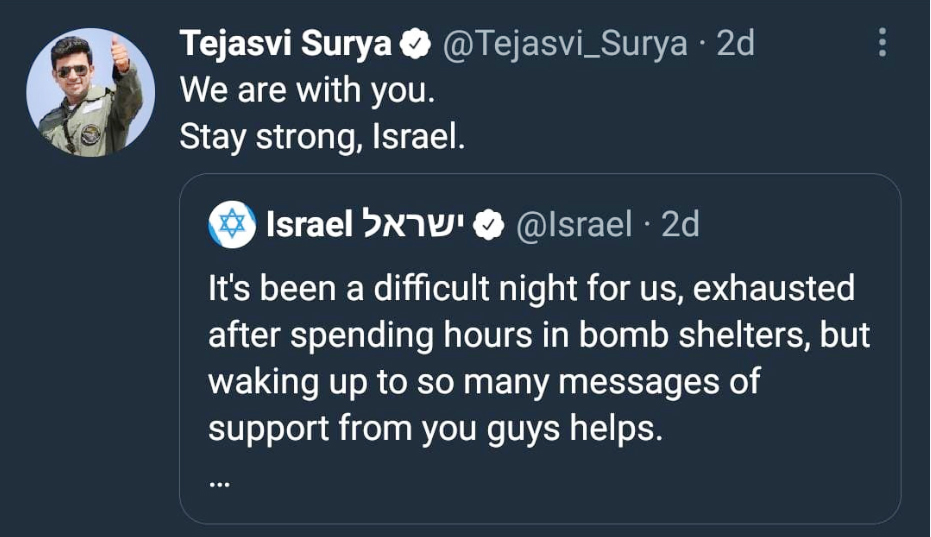Click the quoted tweet's 2d timestamp
Screen dimensions: 931x537
[680, 225]
